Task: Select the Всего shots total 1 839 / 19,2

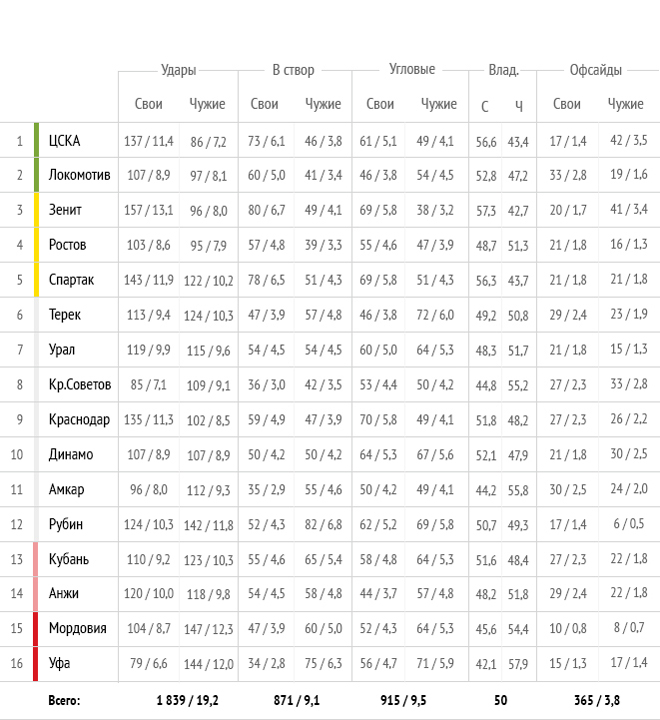Action: (187, 700)
